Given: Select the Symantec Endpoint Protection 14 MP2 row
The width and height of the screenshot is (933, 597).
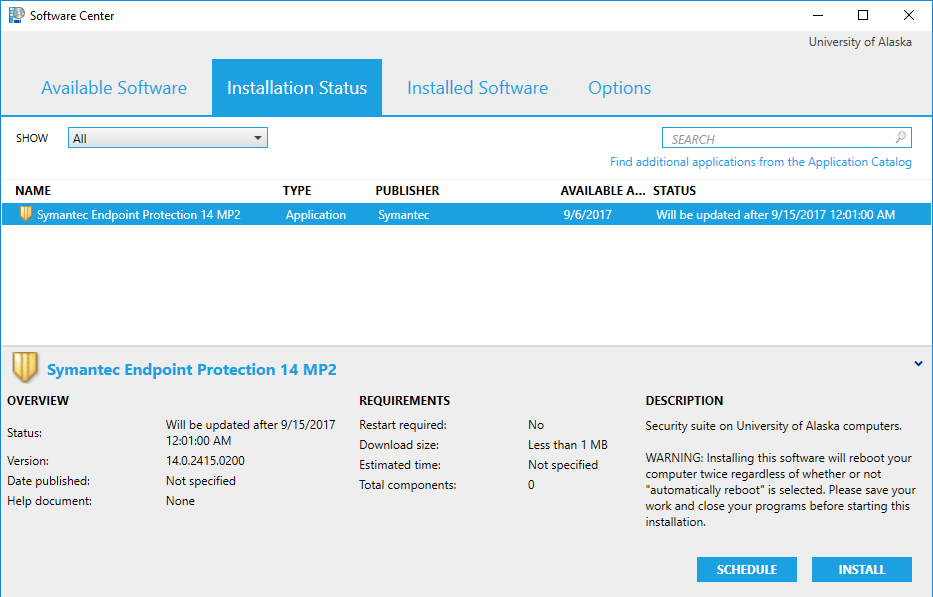Looking at the screenshot, I should (x=138, y=215).
